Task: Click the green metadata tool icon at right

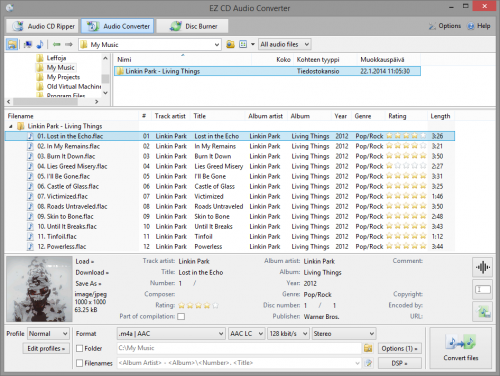Action: tap(483, 311)
